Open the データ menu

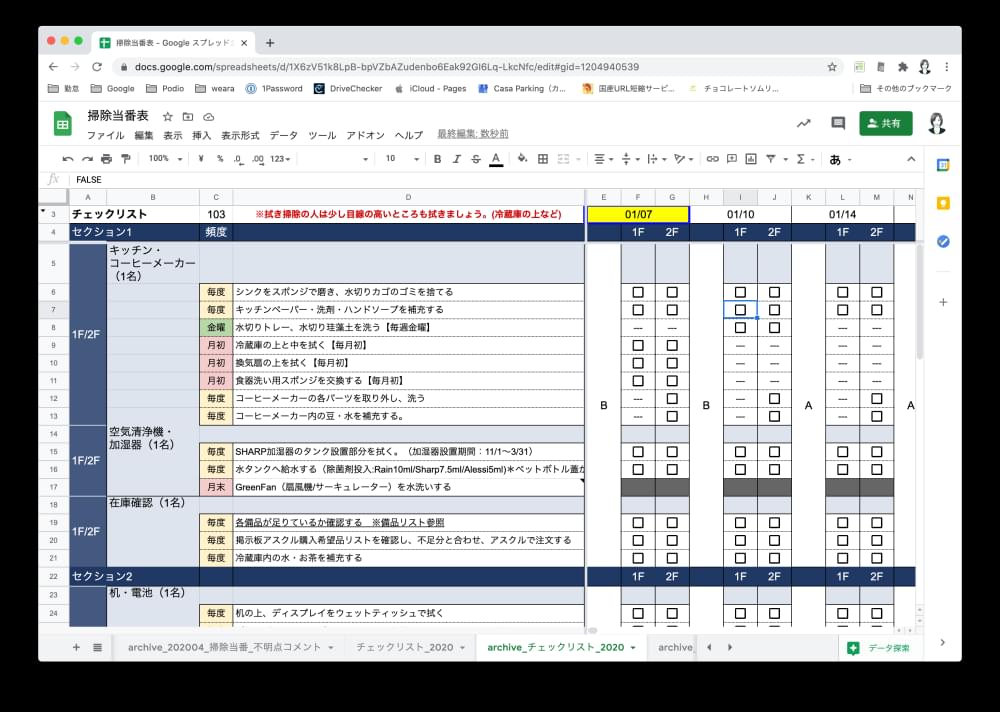[283, 135]
